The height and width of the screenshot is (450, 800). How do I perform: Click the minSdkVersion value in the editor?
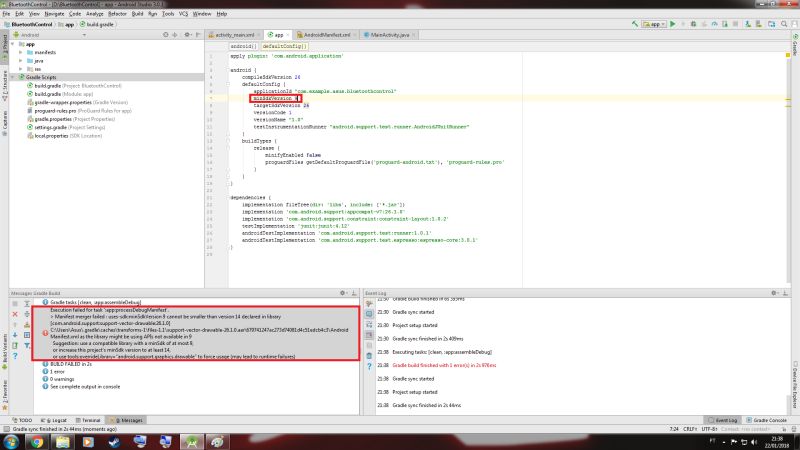coord(297,98)
